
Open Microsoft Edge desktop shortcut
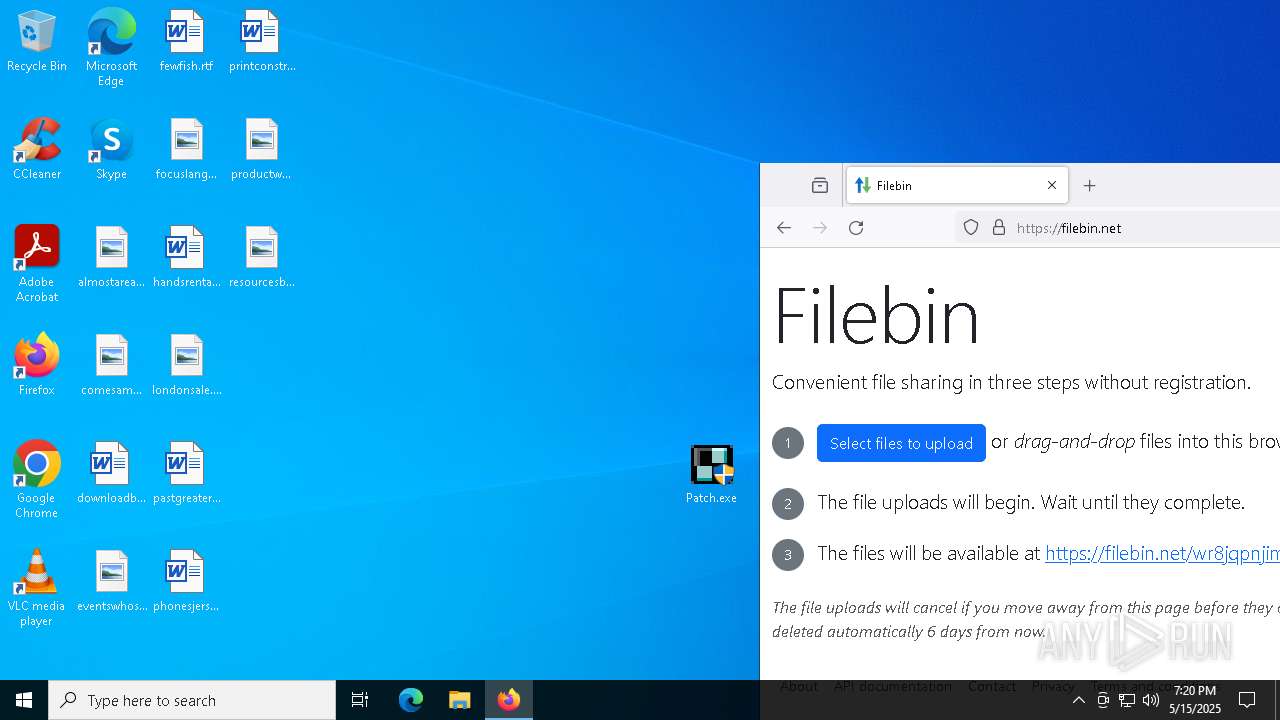(x=111, y=48)
